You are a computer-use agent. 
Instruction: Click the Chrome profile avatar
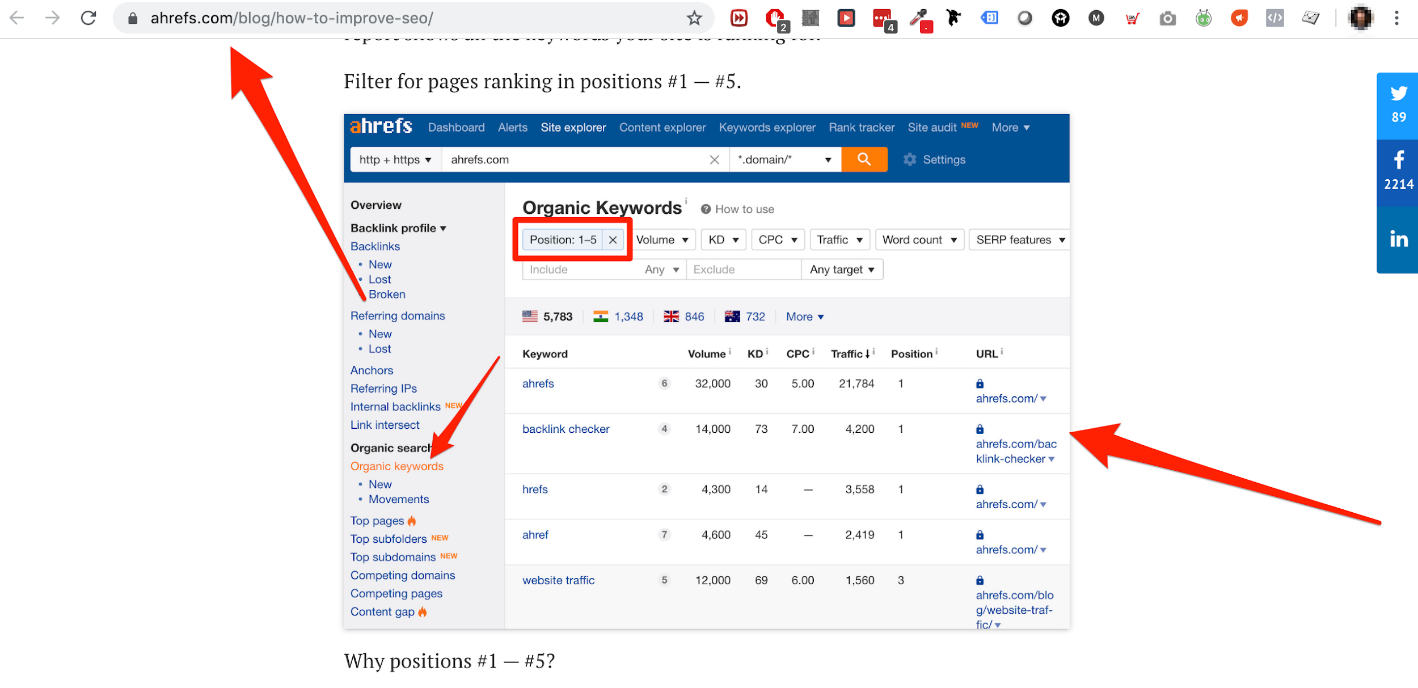(1361, 17)
